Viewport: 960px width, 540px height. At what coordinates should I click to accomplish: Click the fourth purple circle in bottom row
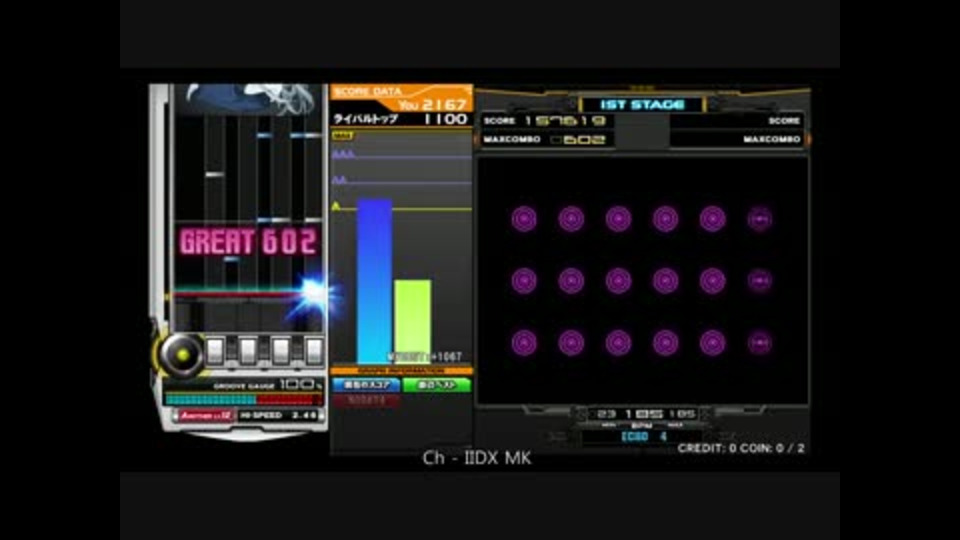(x=666, y=343)
